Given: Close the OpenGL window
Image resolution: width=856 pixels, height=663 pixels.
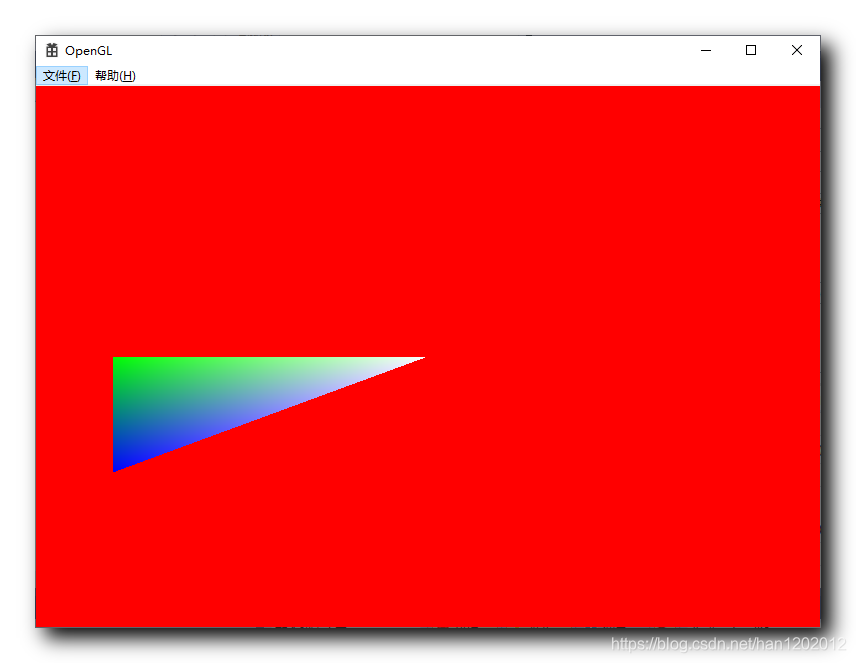Looking at the screenshot, I should (797, 50).
